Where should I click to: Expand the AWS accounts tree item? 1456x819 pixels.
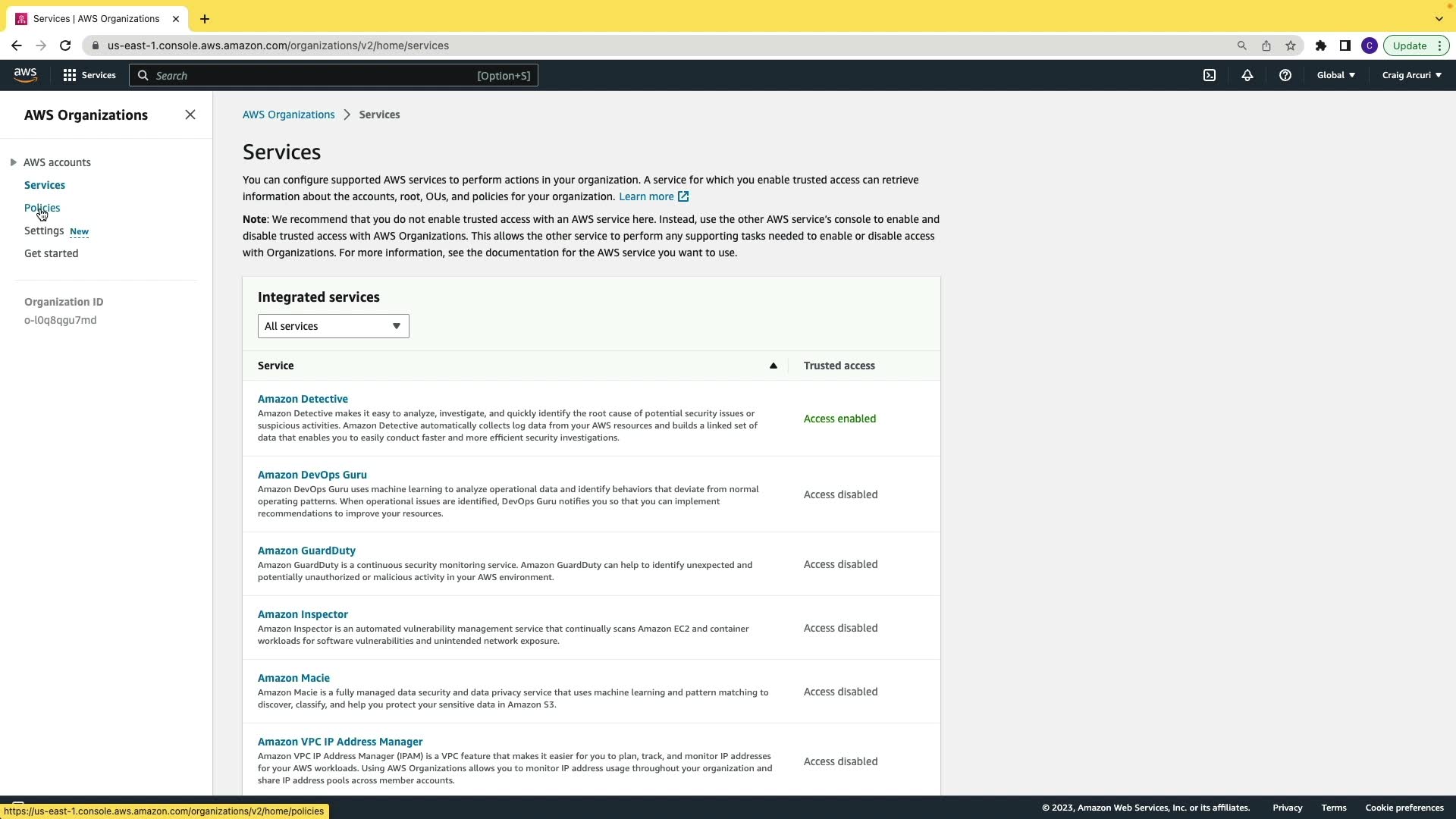tap(14, 162)
